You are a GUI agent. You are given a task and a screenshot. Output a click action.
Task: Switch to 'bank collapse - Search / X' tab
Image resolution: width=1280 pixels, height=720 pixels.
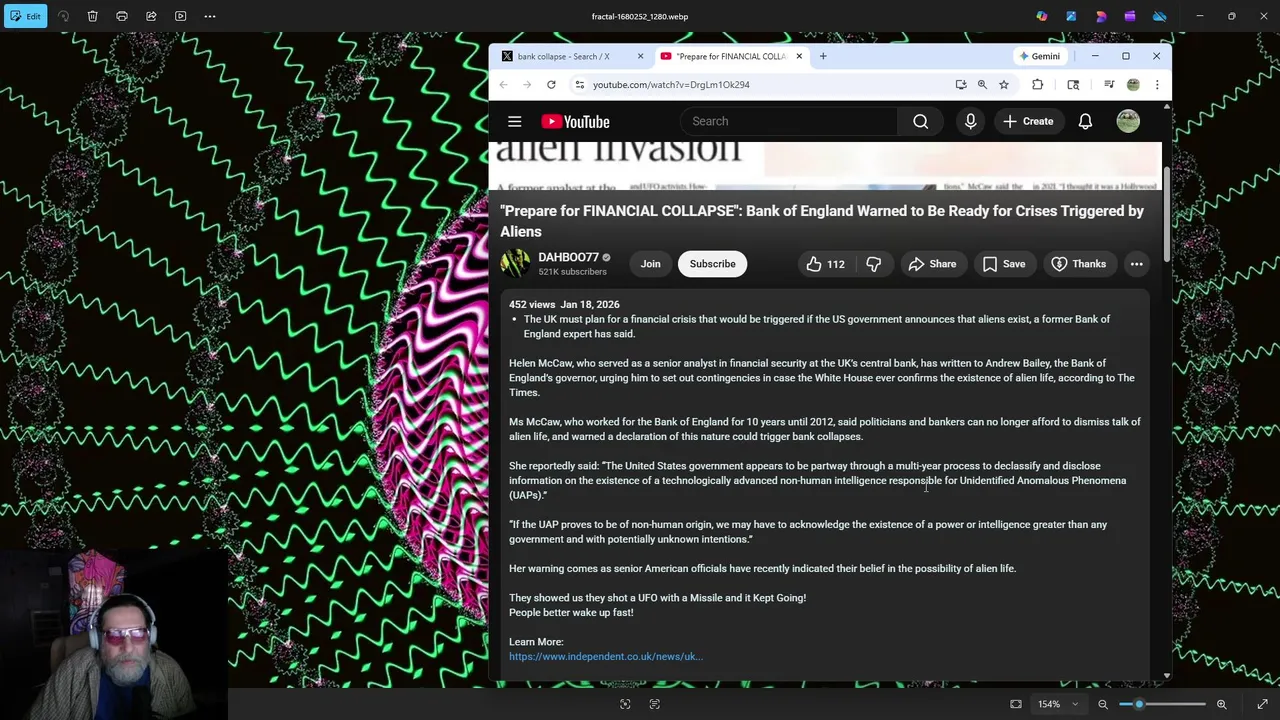click(563, 56)
